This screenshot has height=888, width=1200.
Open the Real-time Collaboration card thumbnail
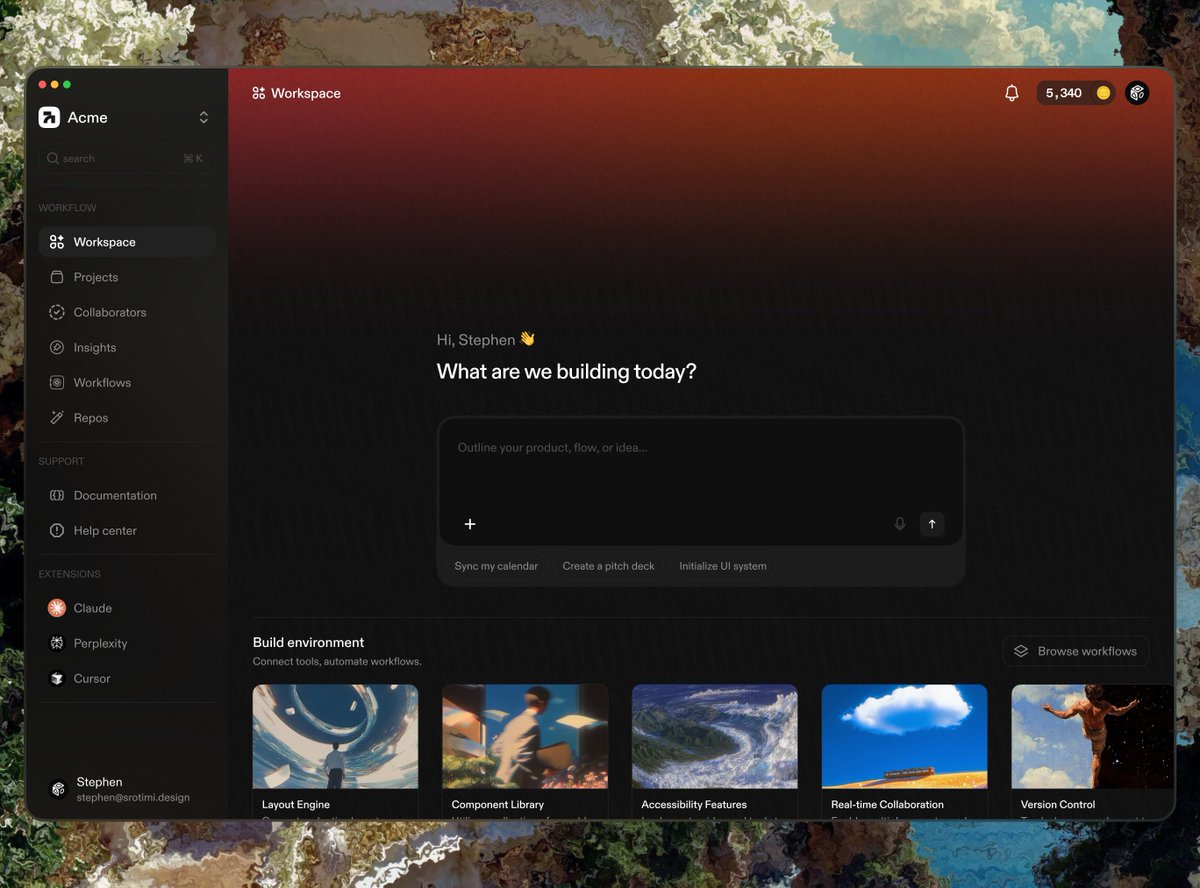click(x=904, y=737)
